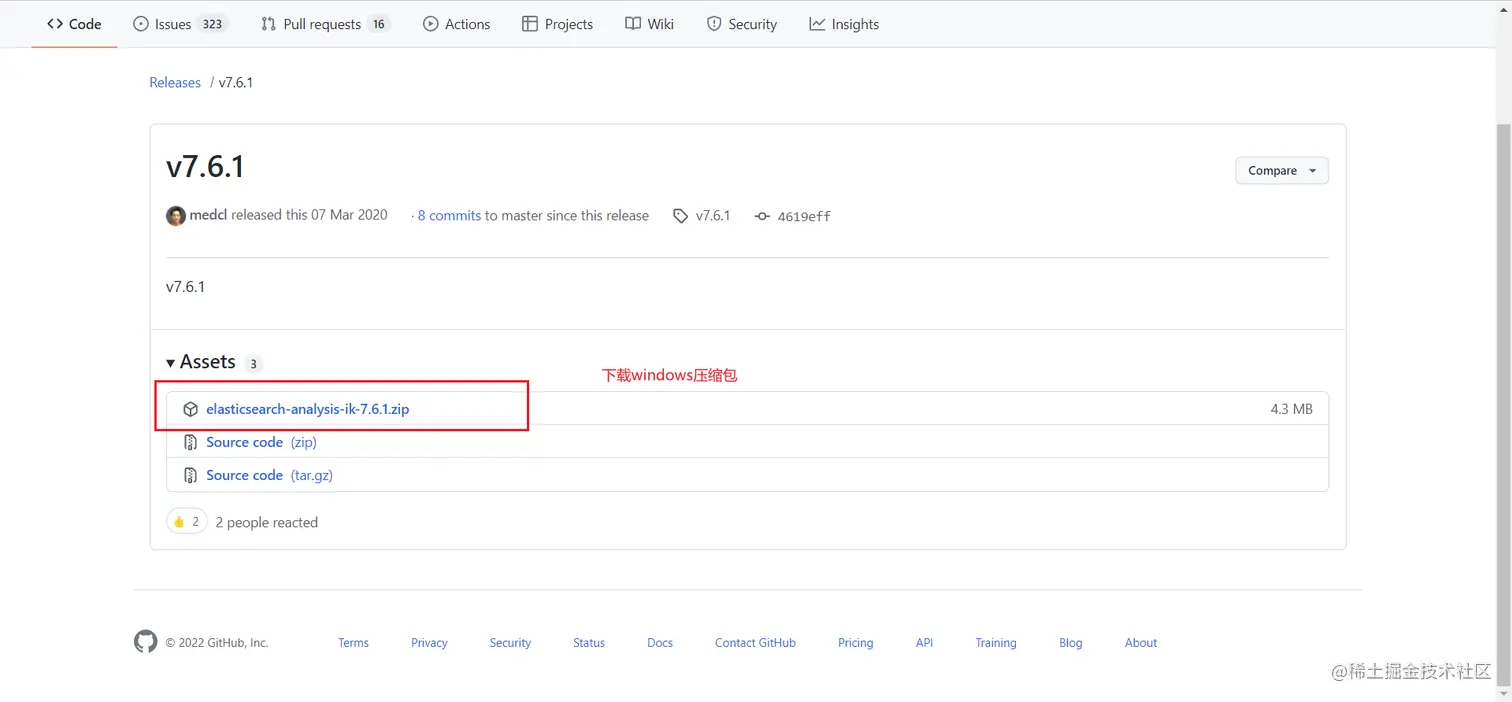Open the API footer link

pyautogui.click(x=924, y=643)
